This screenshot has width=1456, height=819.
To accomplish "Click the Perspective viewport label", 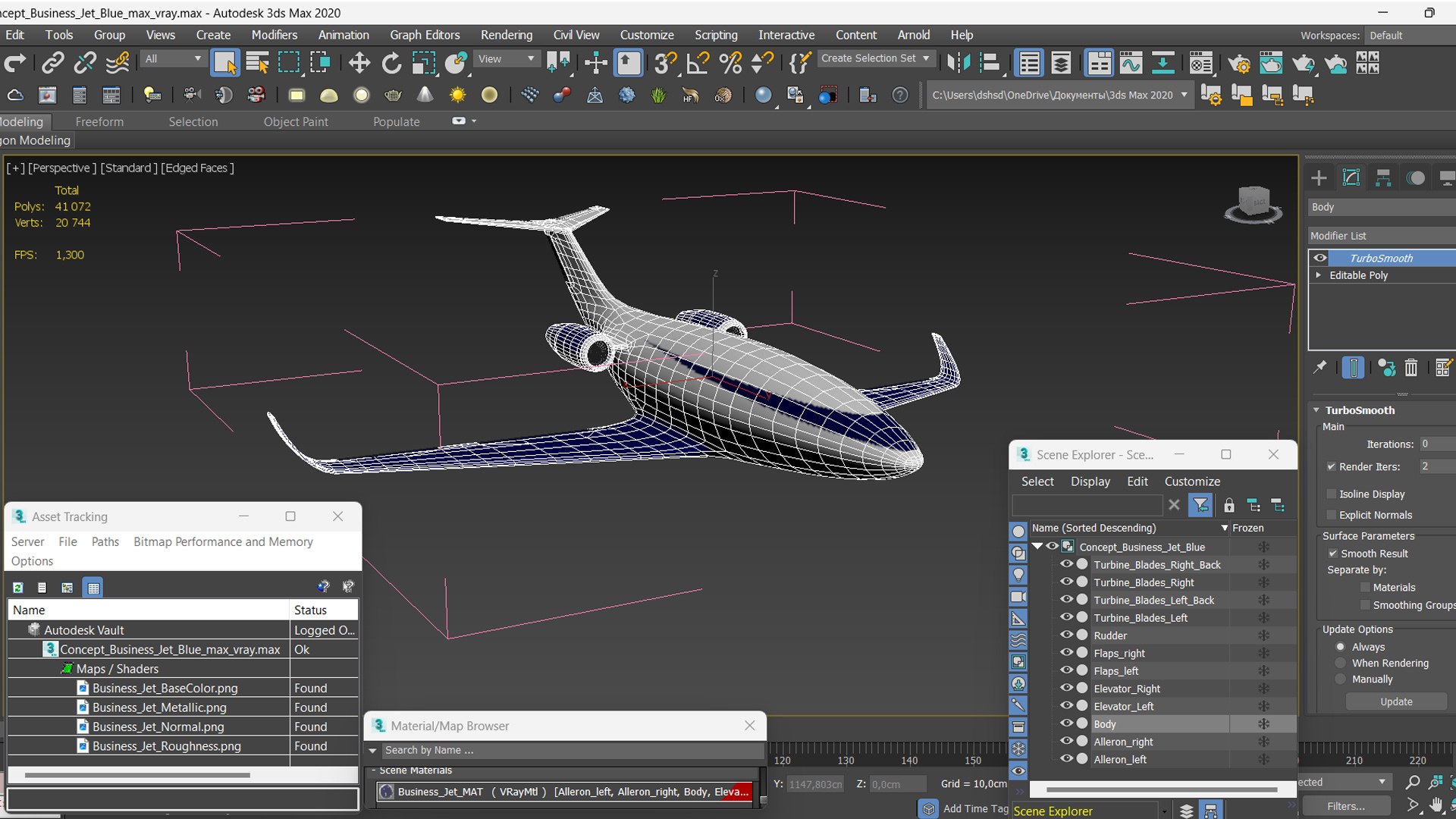I will [62, 168].
